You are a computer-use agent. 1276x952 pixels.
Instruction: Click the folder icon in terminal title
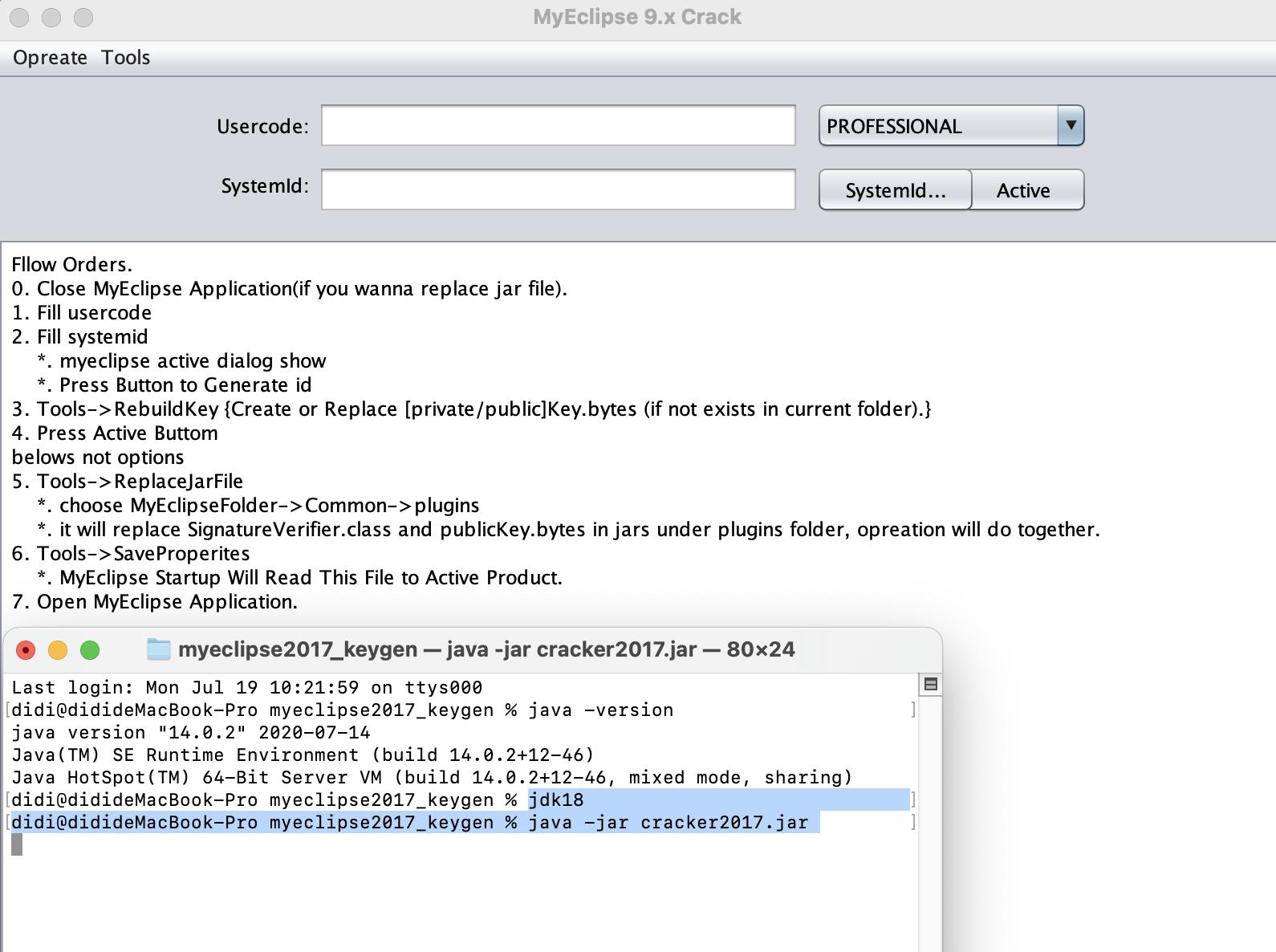[159, 649]
